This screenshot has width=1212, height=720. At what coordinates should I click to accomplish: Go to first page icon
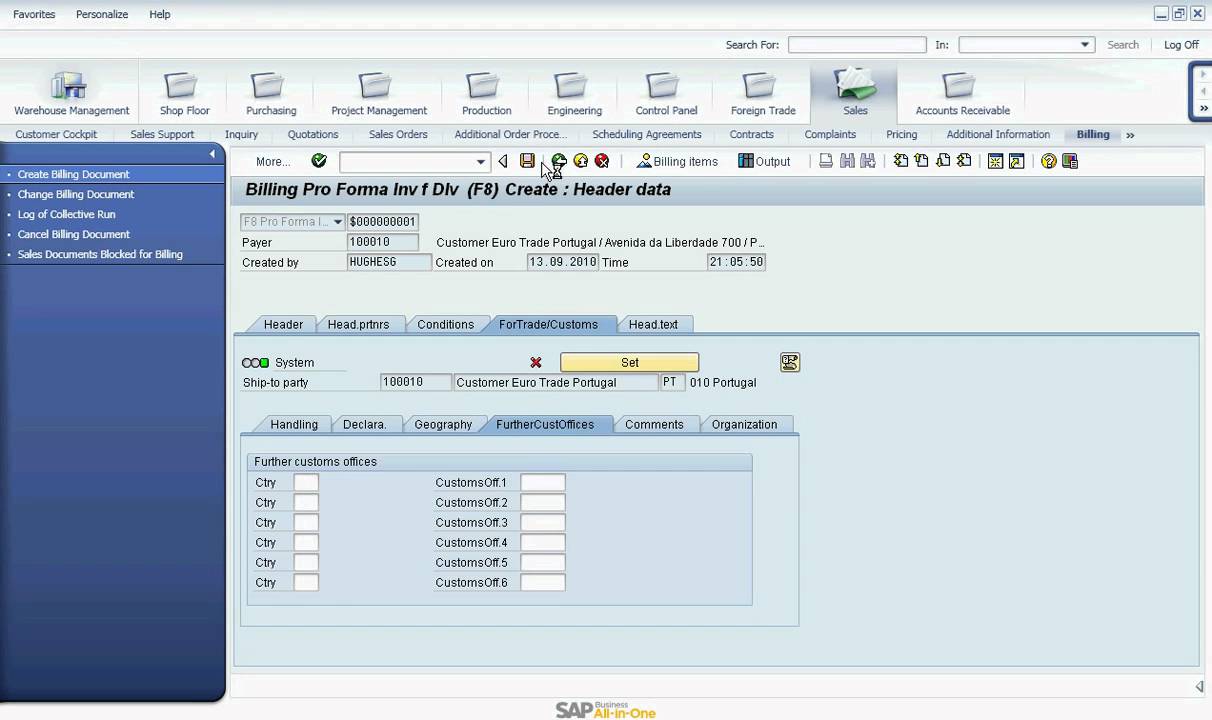point(901,161)
